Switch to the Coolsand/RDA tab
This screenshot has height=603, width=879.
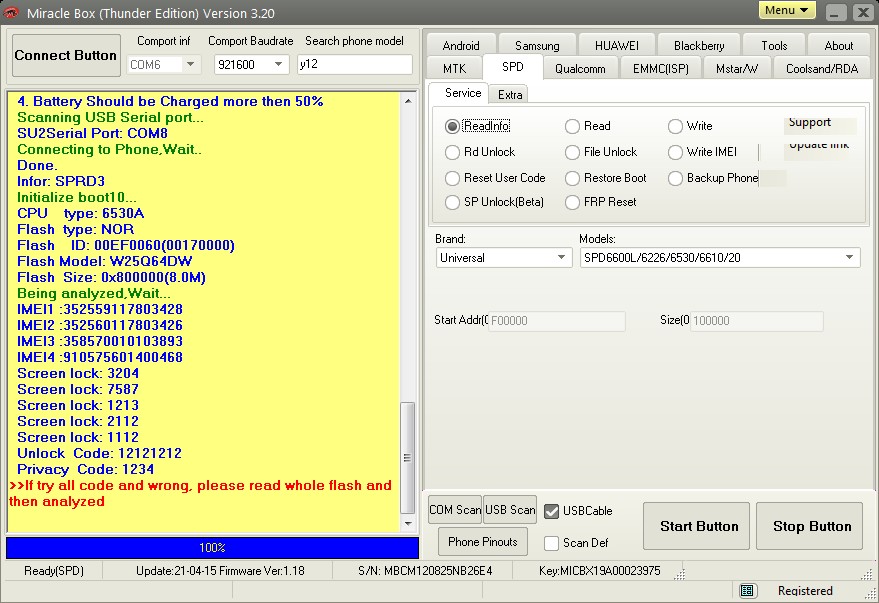[822, 68]
